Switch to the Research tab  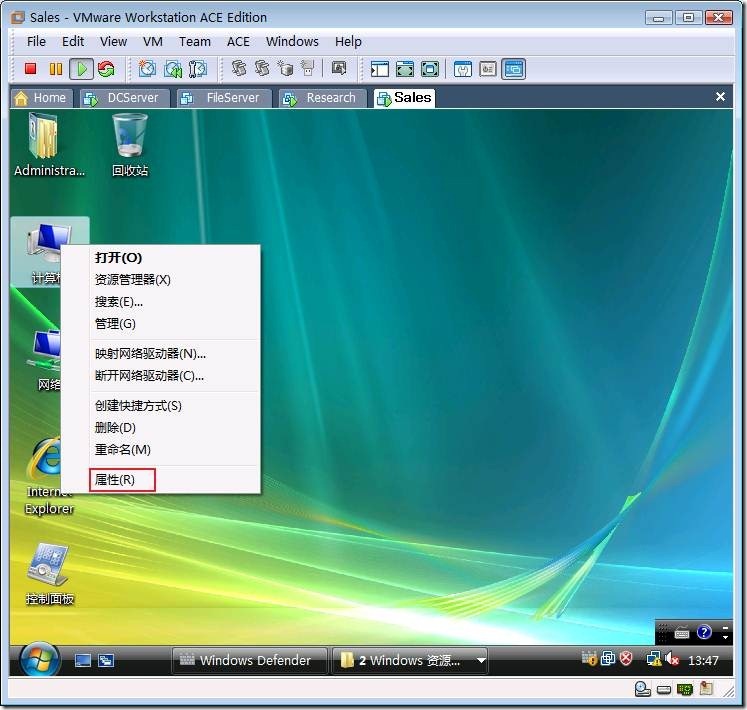point(323,98)
